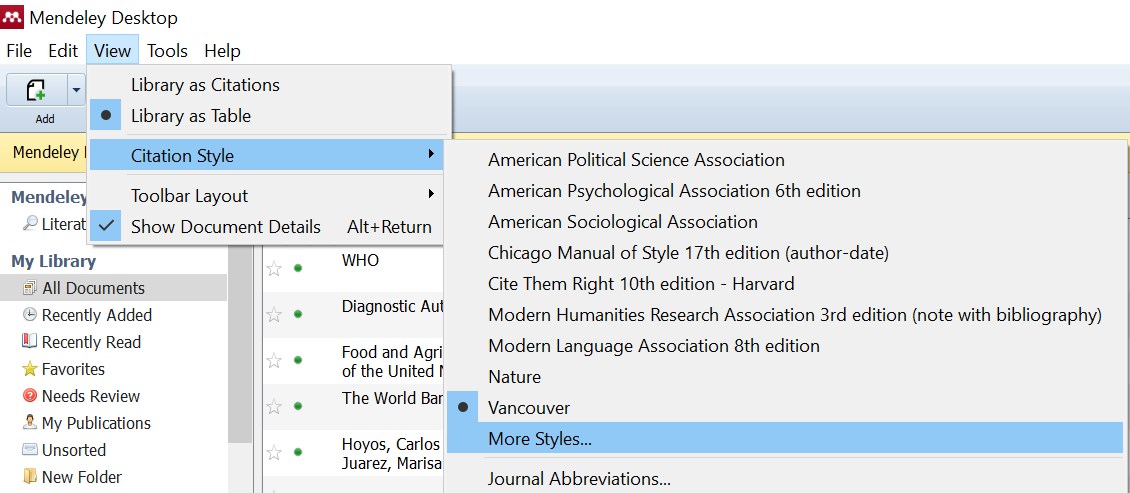Viewport: 1130px width, 493px height.
Task: Click the Add document toolbar icon
Action: (36, 91)
